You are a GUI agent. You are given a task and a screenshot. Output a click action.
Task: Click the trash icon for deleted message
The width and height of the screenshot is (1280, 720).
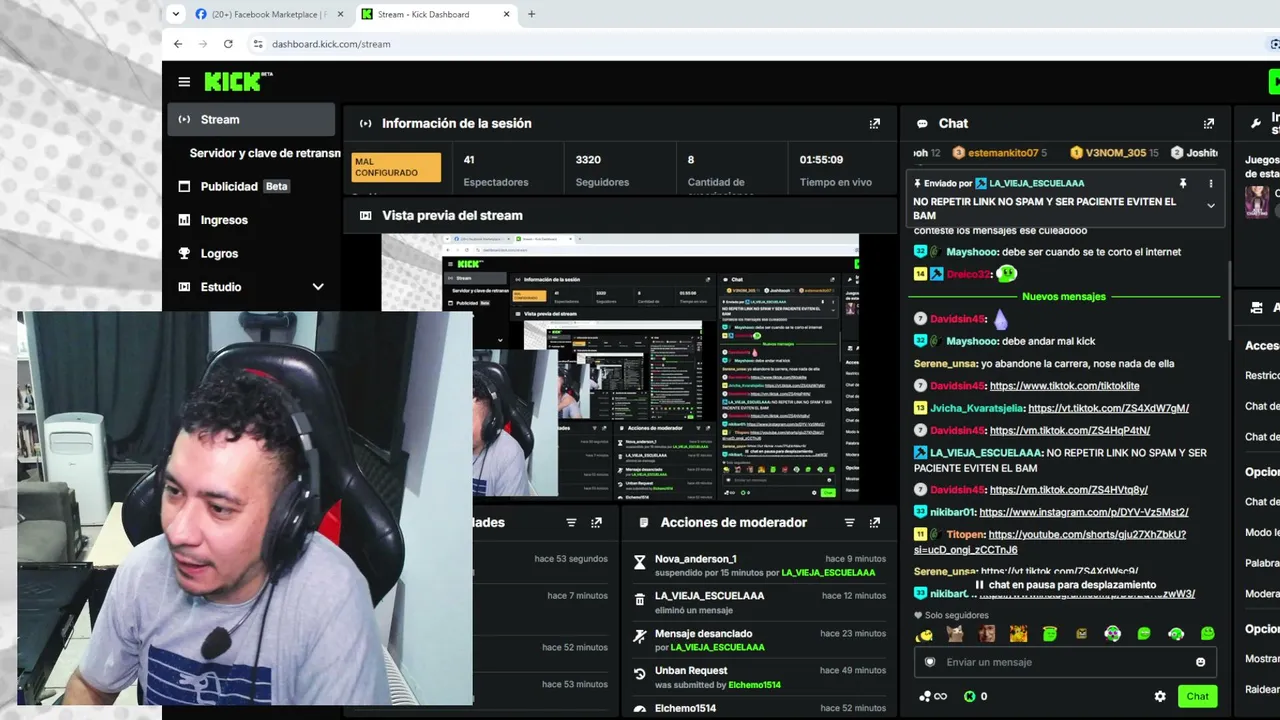640,599
